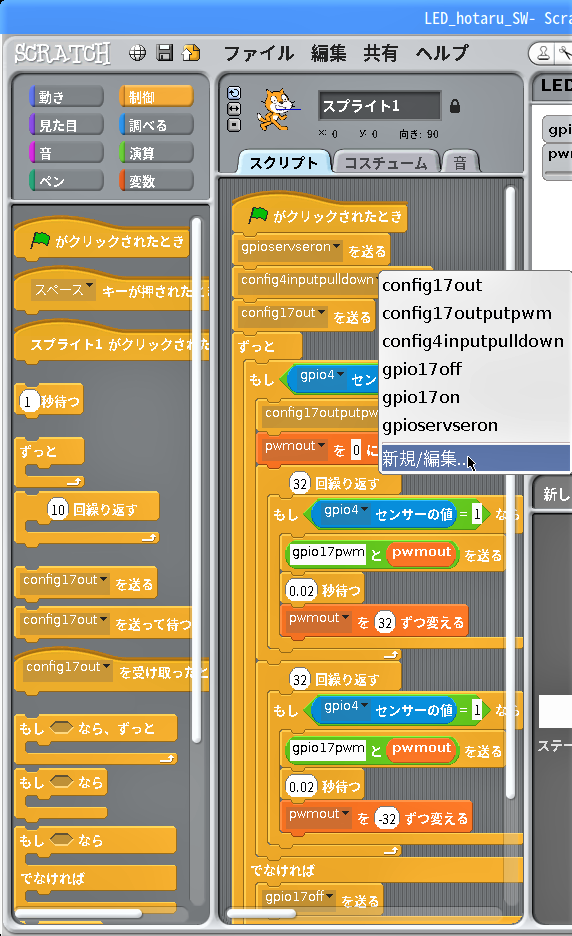Toggle the sprite lock icon
This screenshot has height=936, width=572.
[x=455, y=106]
